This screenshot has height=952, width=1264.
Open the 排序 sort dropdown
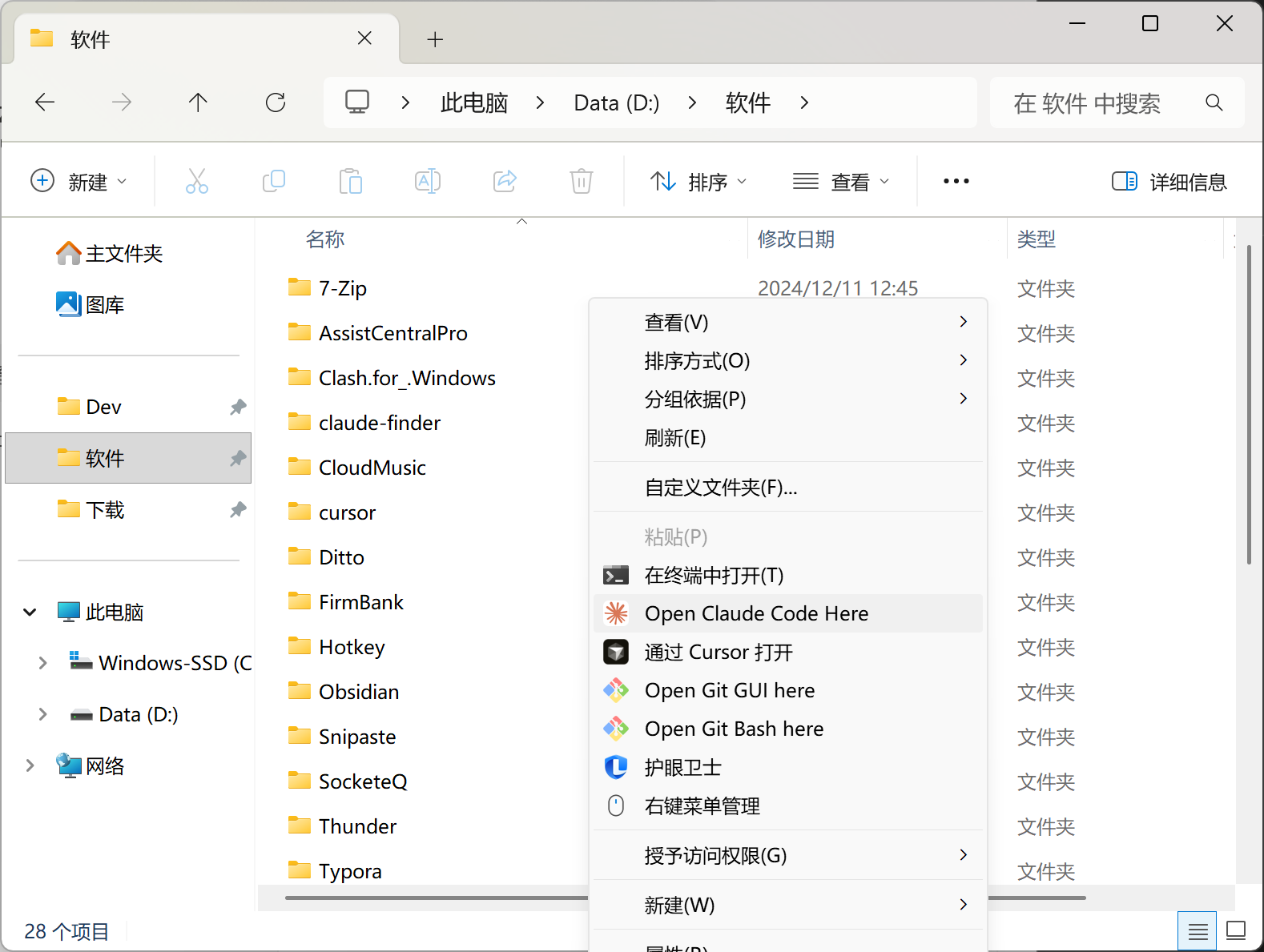click(698, 182)
